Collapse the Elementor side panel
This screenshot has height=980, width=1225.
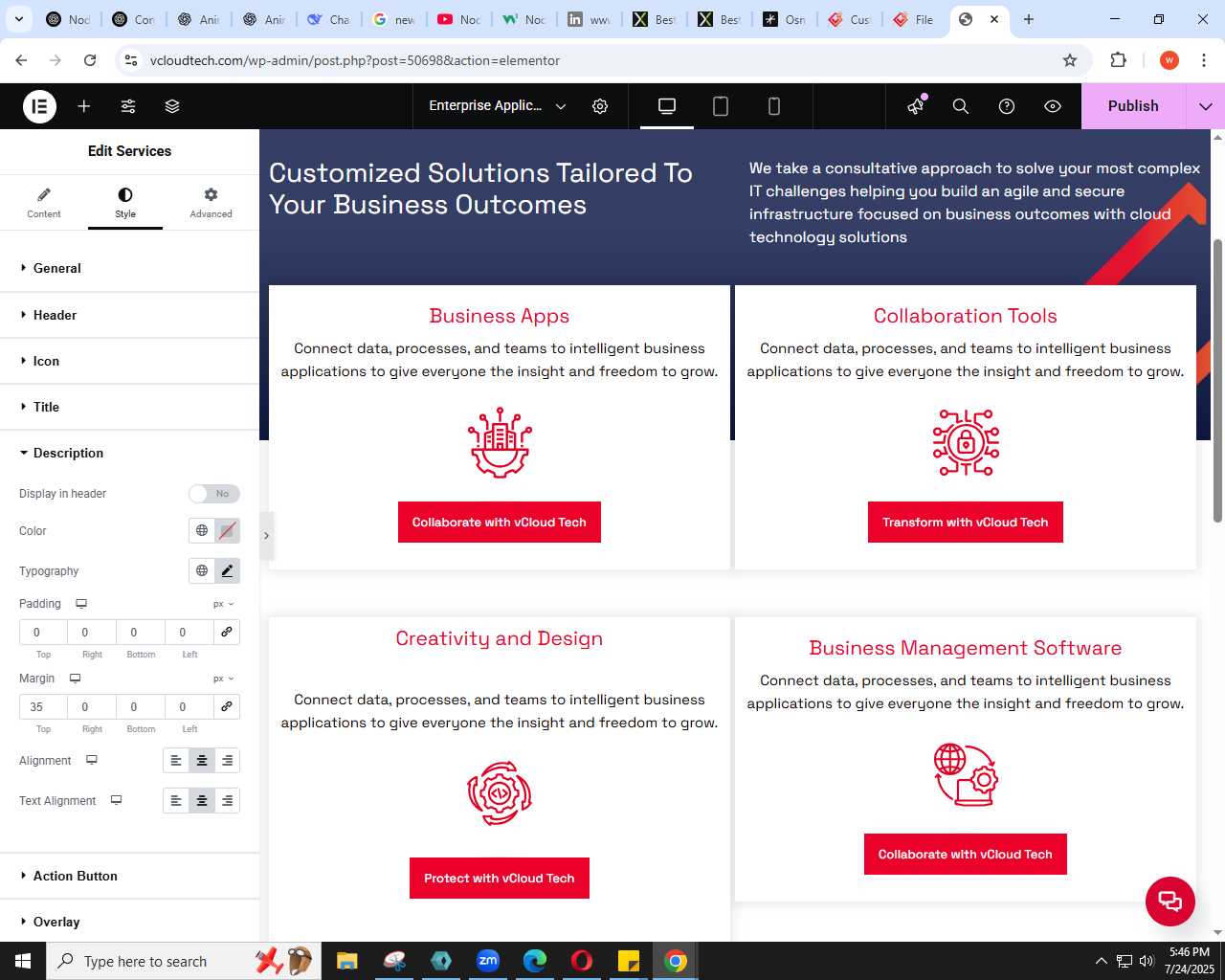267,536
